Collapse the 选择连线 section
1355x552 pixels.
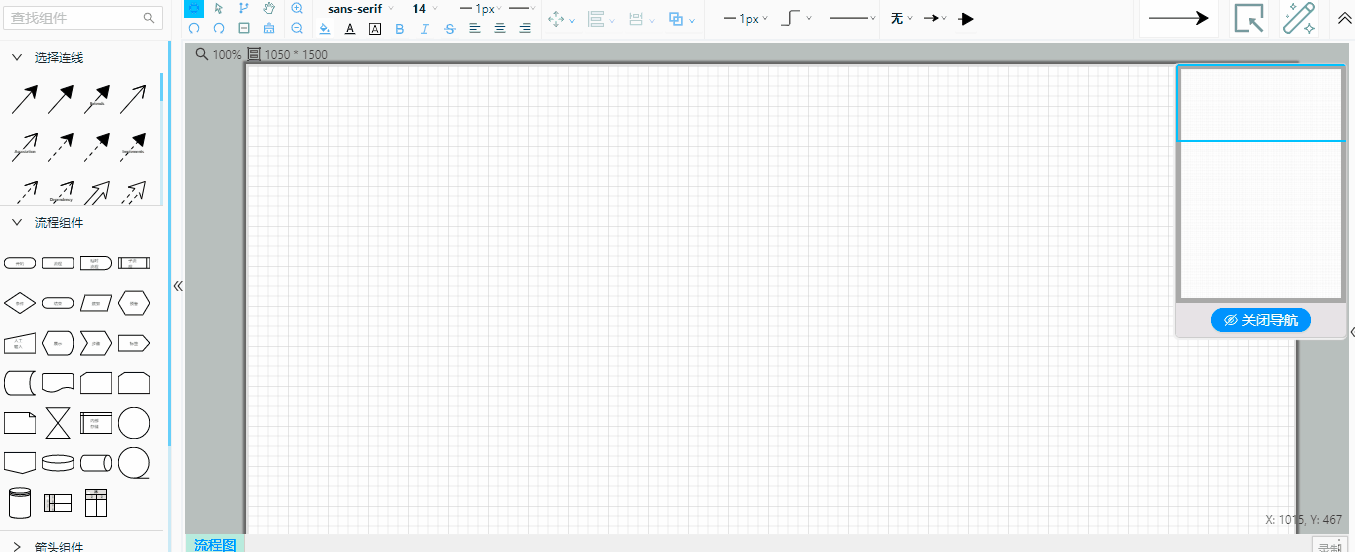(17, 58)
